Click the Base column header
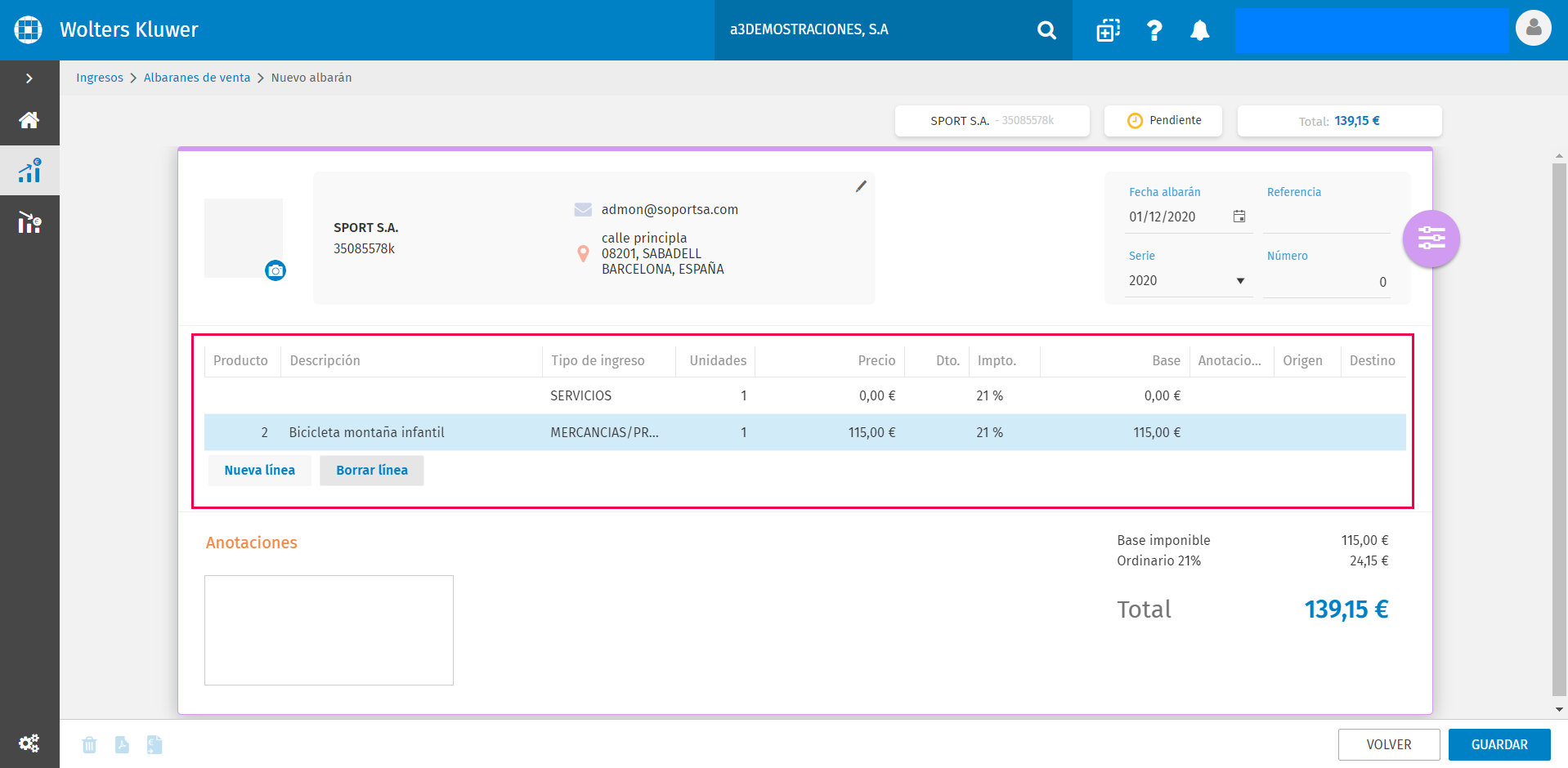The height and width of the screenshot is (768, 1568). click(1114, 360)
